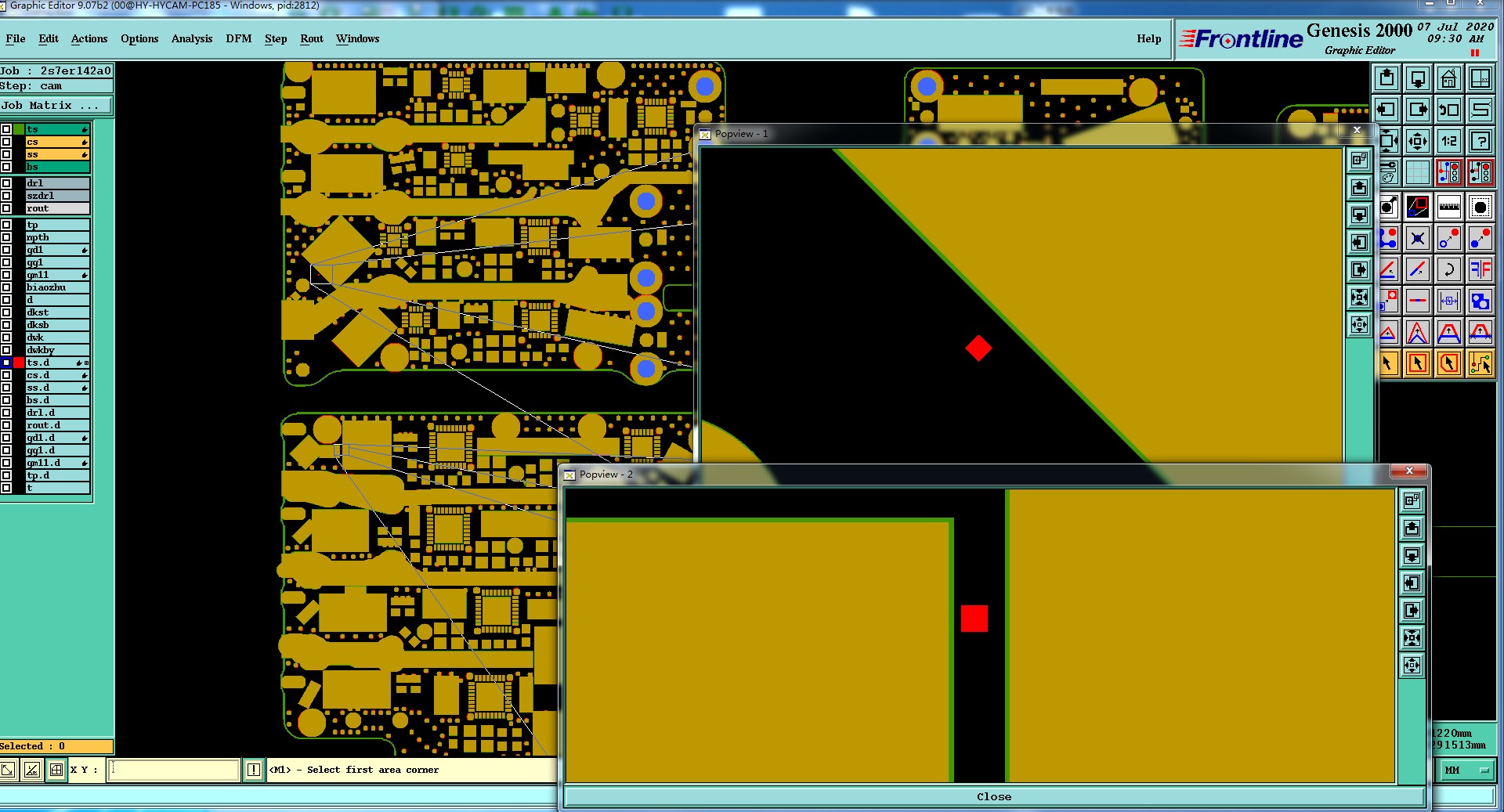Select the dwkby layer row
Viewport: 1504px width, 812px height.
coord(58,350)
